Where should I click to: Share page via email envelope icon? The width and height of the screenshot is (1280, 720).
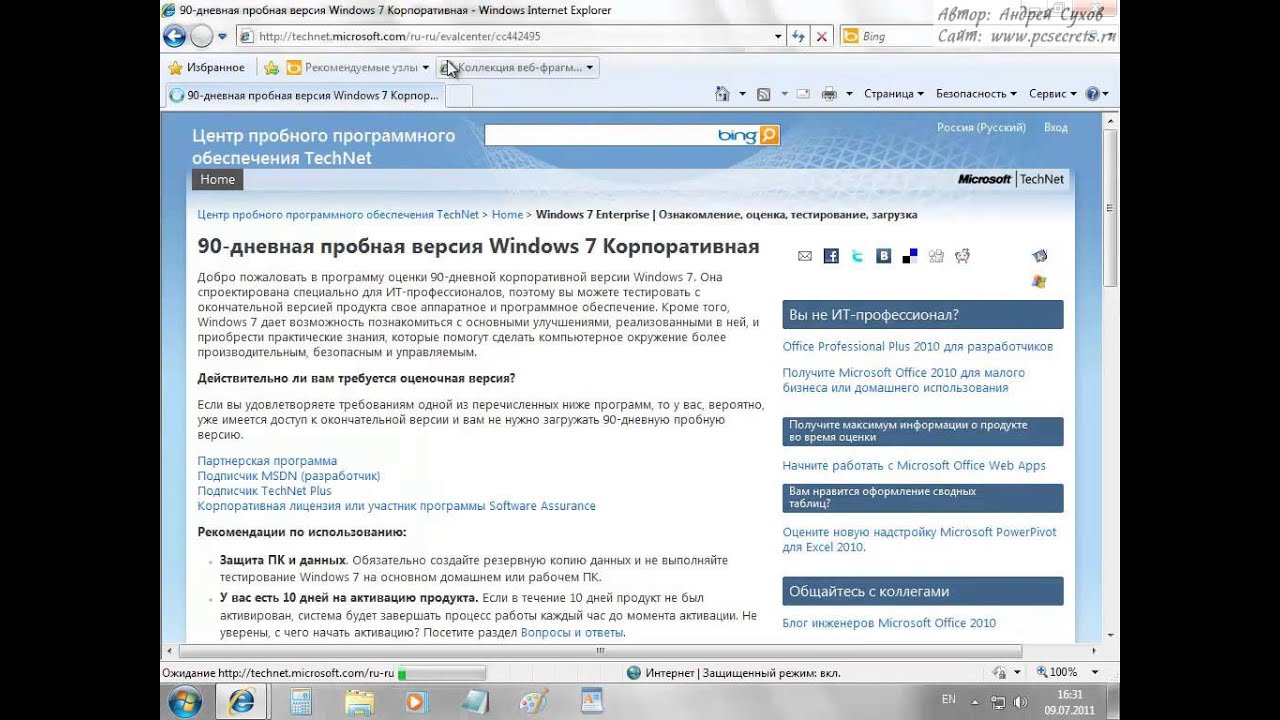805,256
